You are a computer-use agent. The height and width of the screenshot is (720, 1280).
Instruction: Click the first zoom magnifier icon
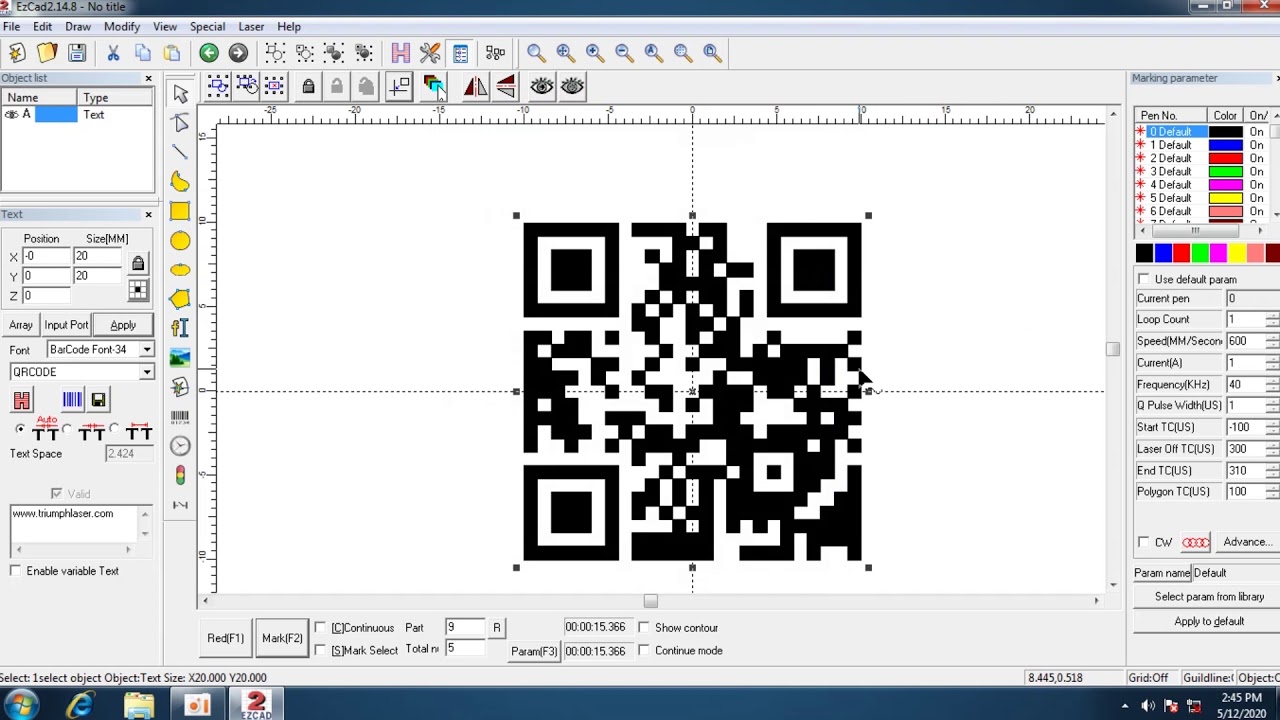(535, 53)
